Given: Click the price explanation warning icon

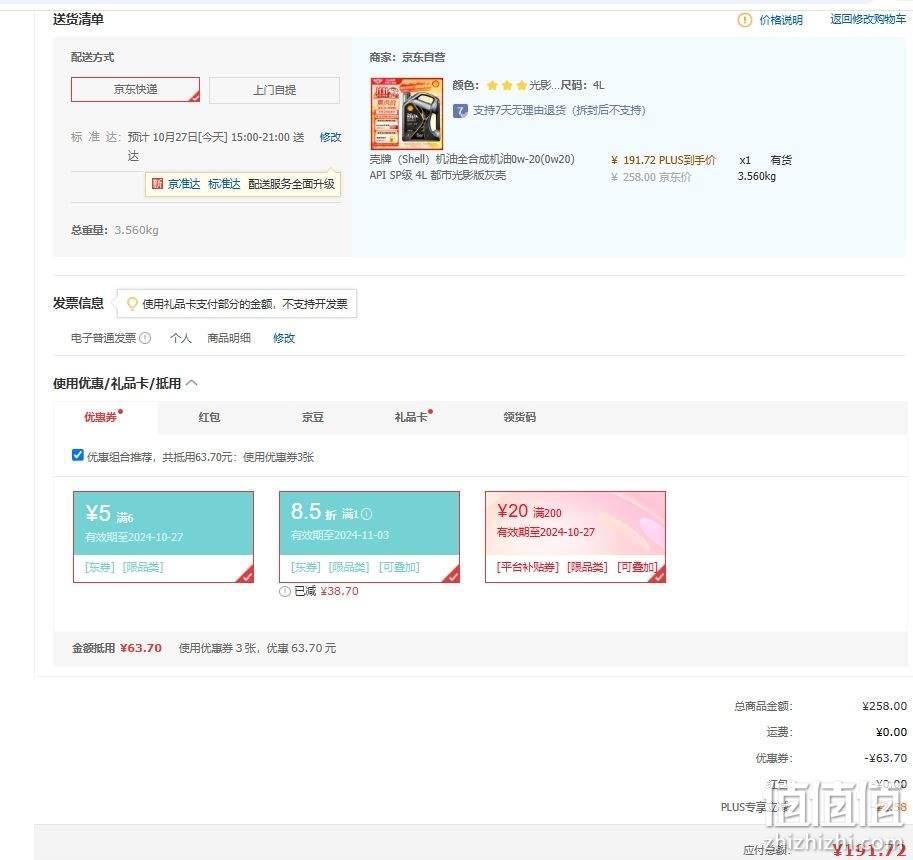Looking at the screenshot, I should click(744, 20).
